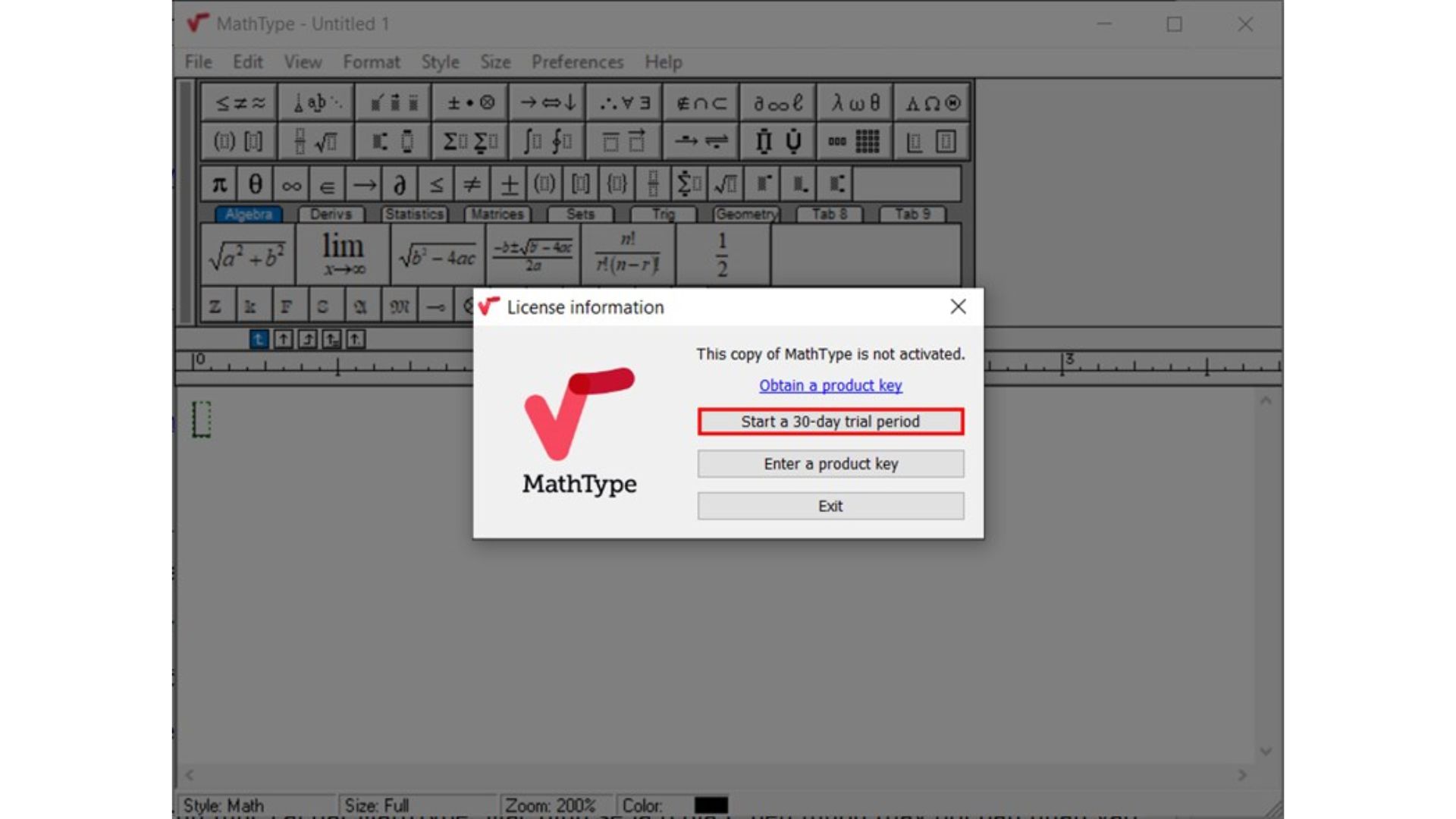Open the Preferences menu
Screen dimensions: 1456x819
(x=577, y=62)
